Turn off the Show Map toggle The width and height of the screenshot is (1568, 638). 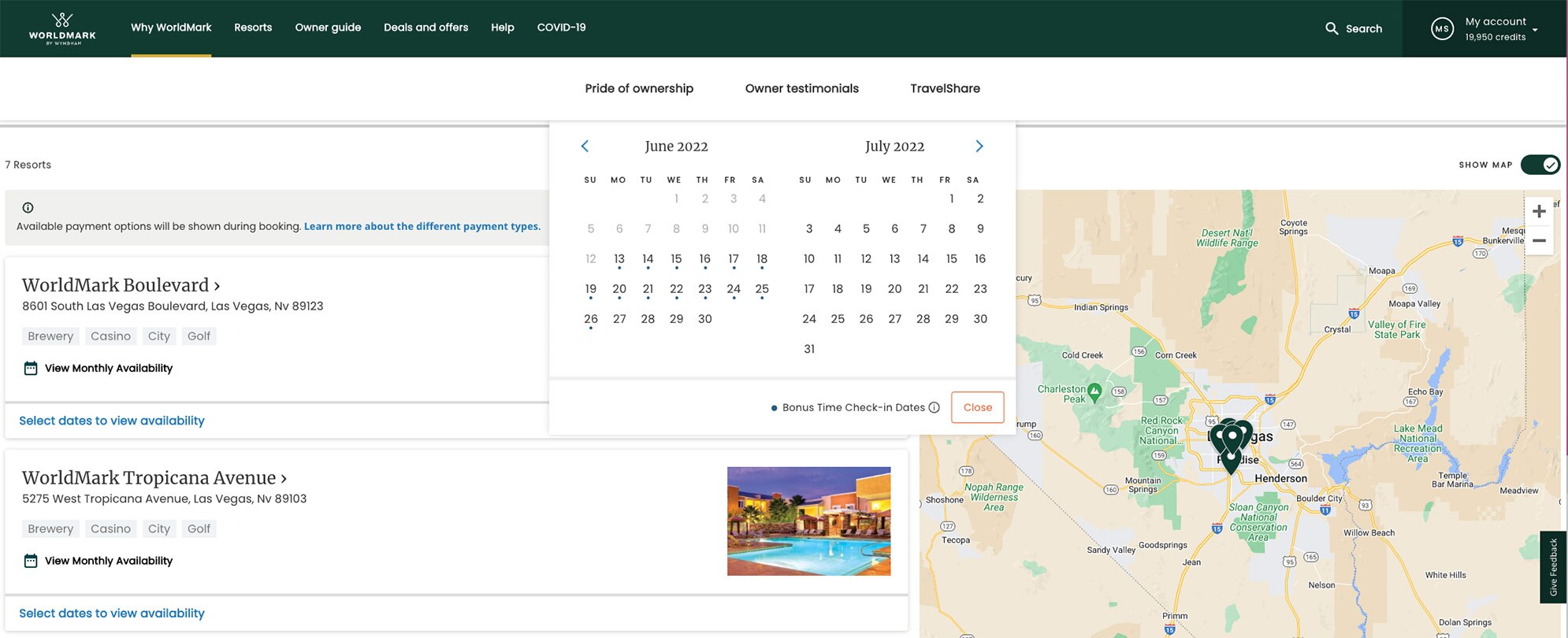pyautogui.click(x=1540, y=165)
